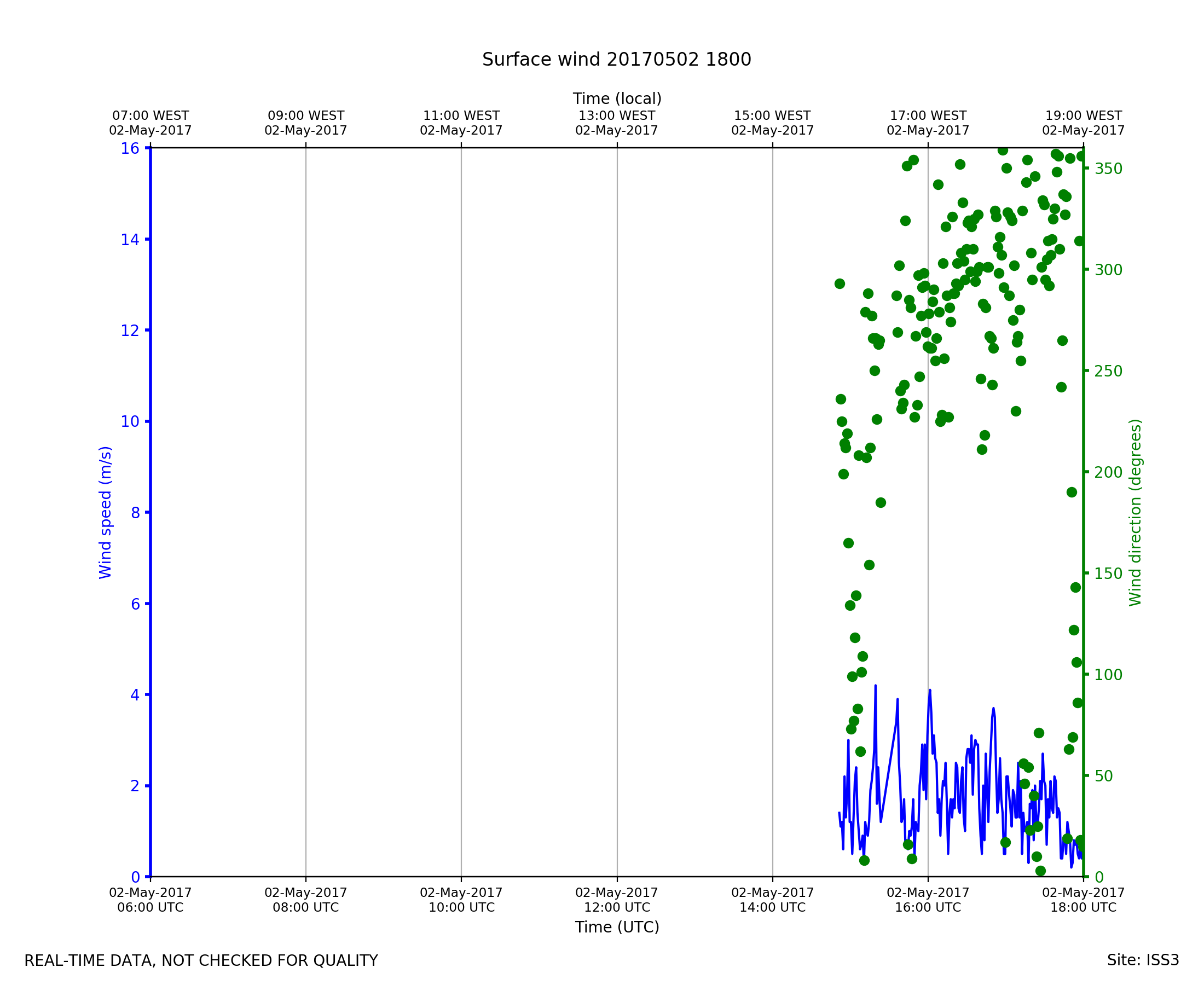
Task: Click the "Time (UTC)" bottom axis label
Action: (617, 927)
